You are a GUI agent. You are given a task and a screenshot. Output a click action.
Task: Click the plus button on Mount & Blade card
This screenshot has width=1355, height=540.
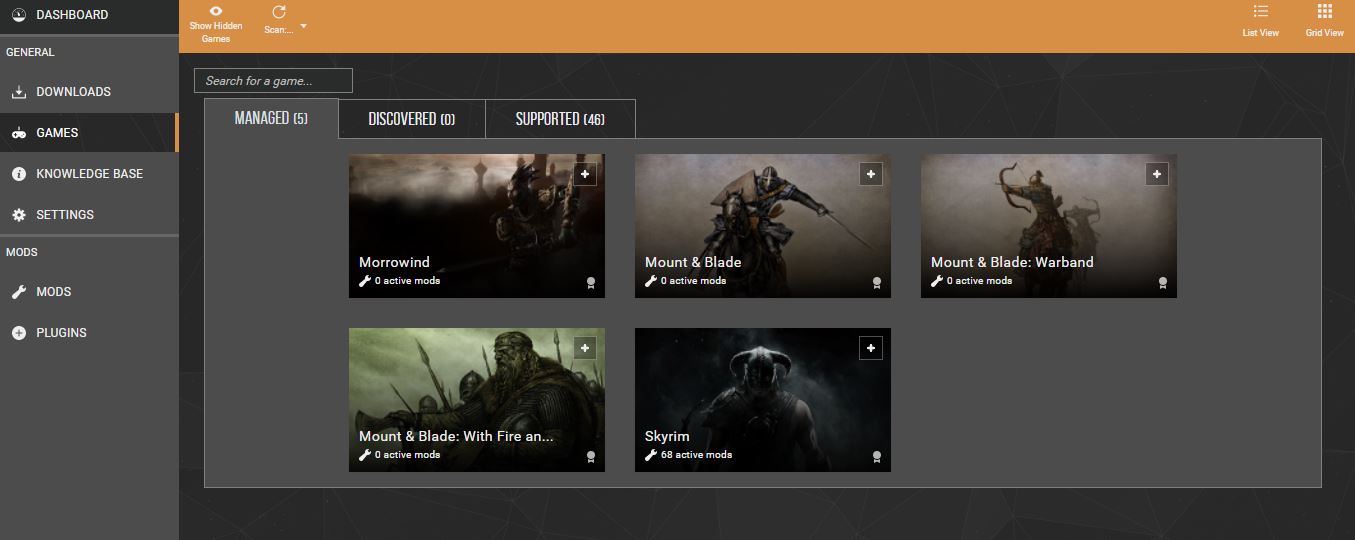point(871,174)
